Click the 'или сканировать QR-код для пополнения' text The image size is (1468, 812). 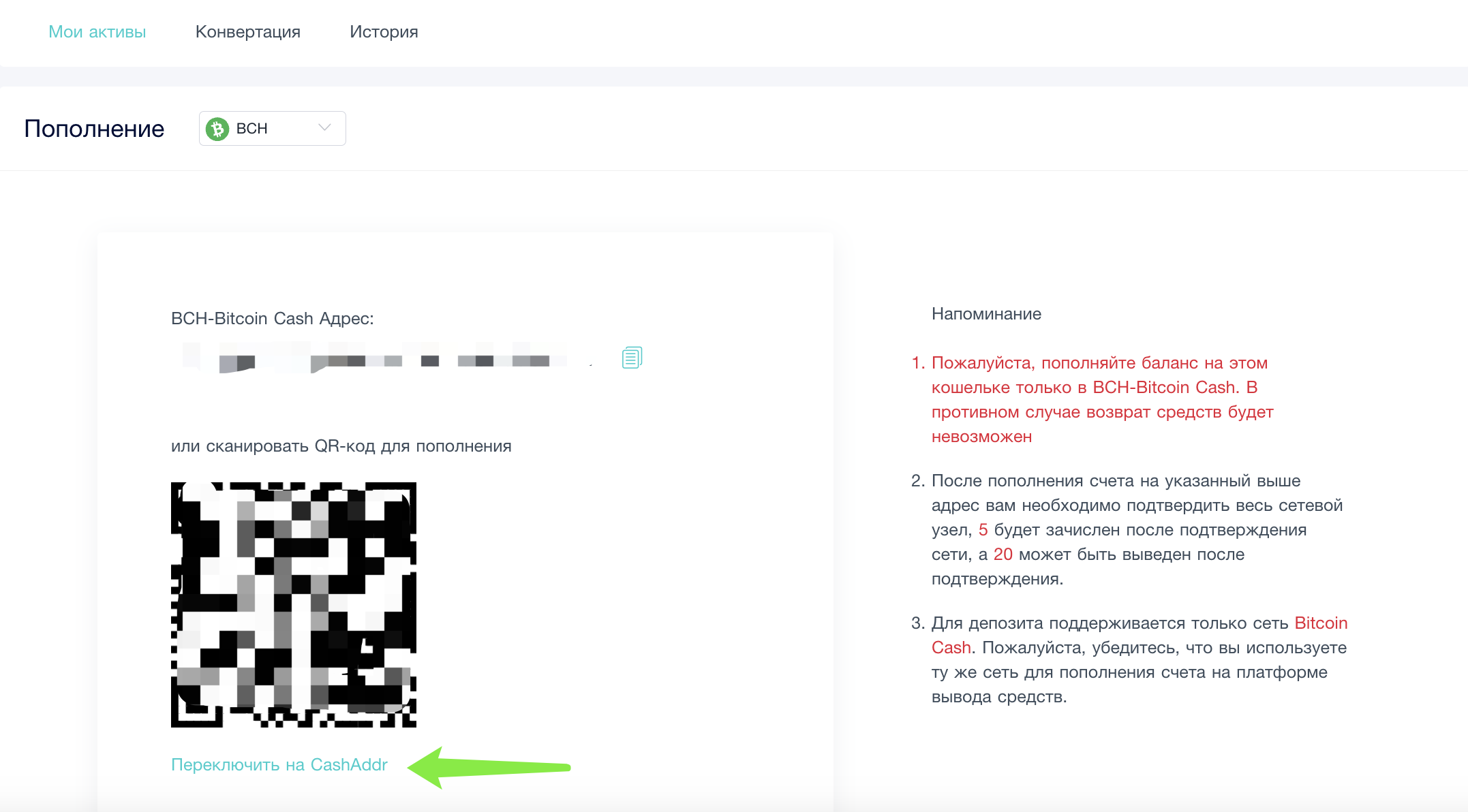click(x=341, y=446)
